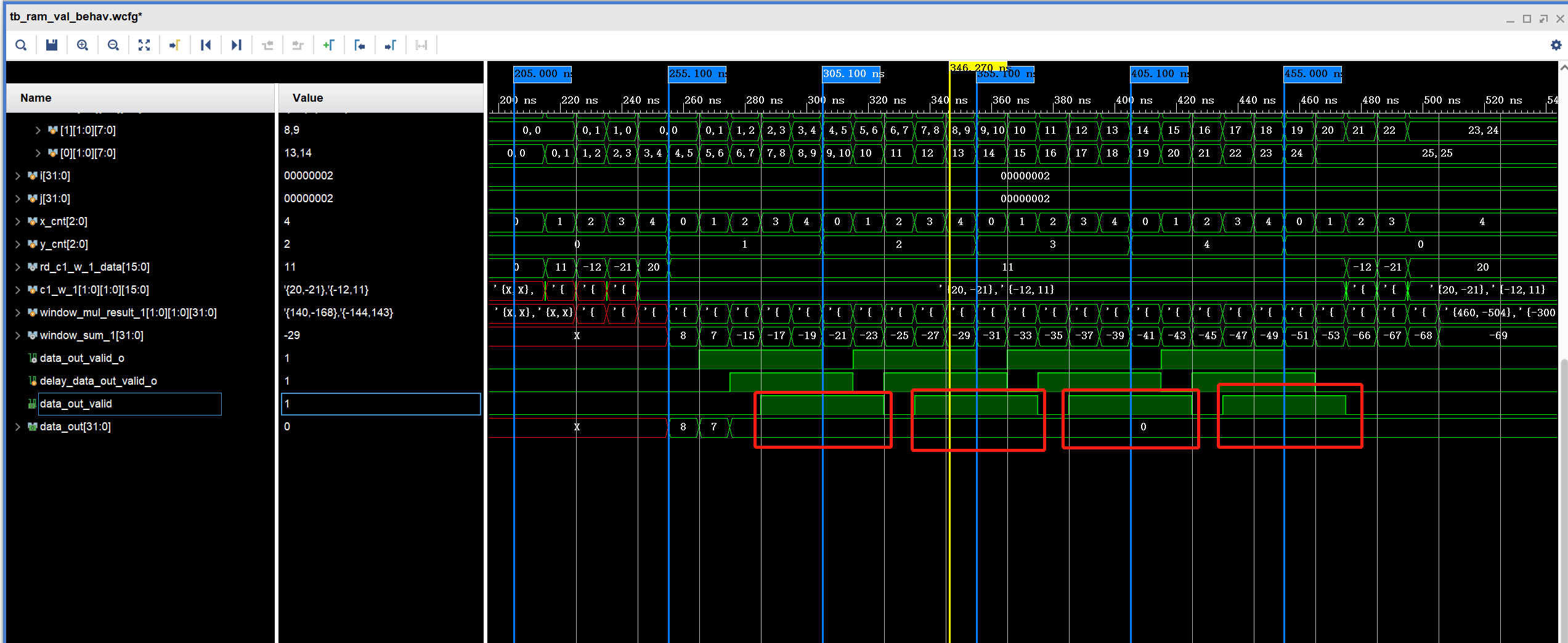
Task: Go to previous transition
Action: 267,45
